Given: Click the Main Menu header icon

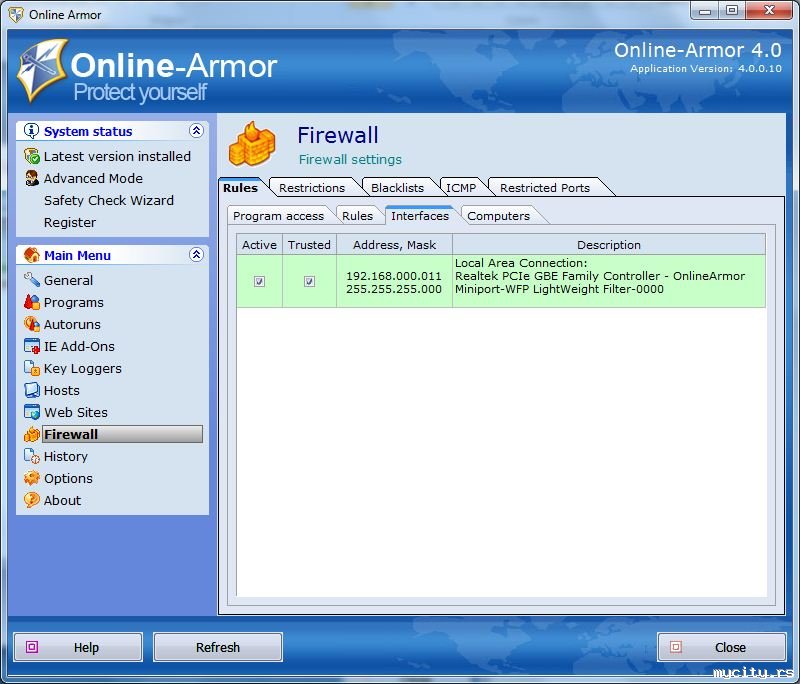Looking at the screenshot, I should click(32, 255).
